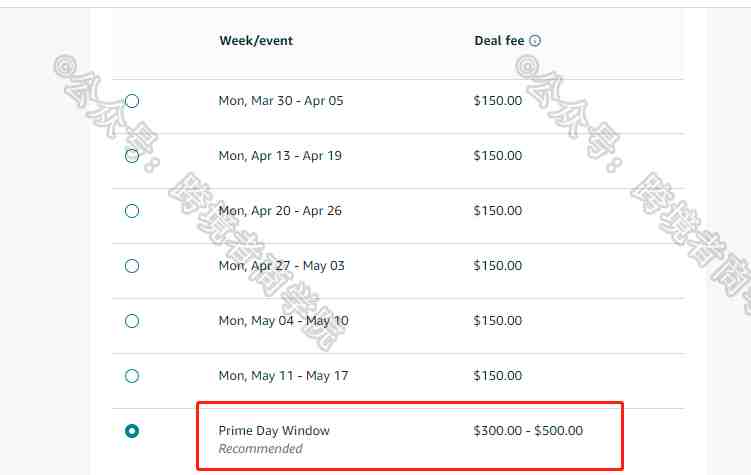Select the May 11 - May 17 radio option
Image resolution: width=751 pixels, height=475 pixels.
[x=132, y=376]
